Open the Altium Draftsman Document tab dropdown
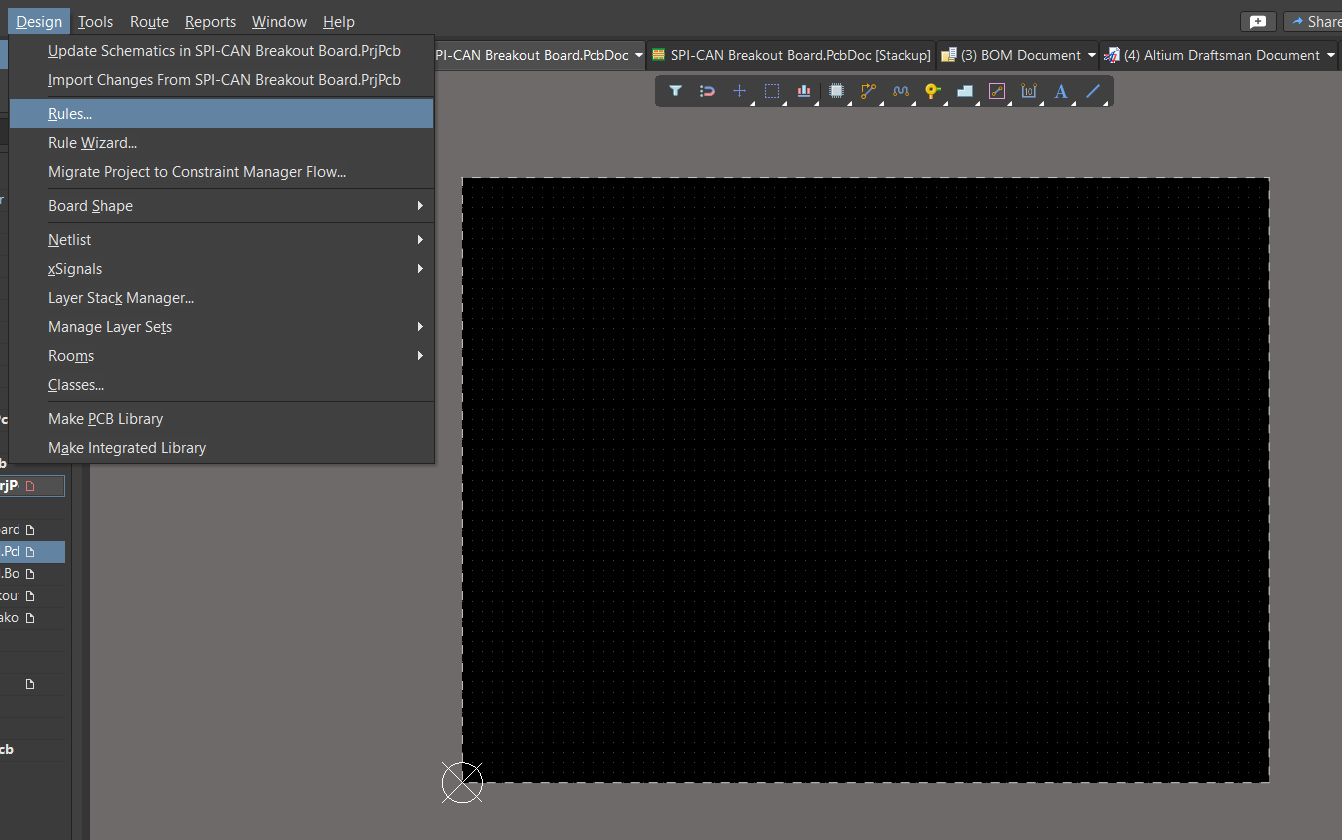 tap(1331, 55)
